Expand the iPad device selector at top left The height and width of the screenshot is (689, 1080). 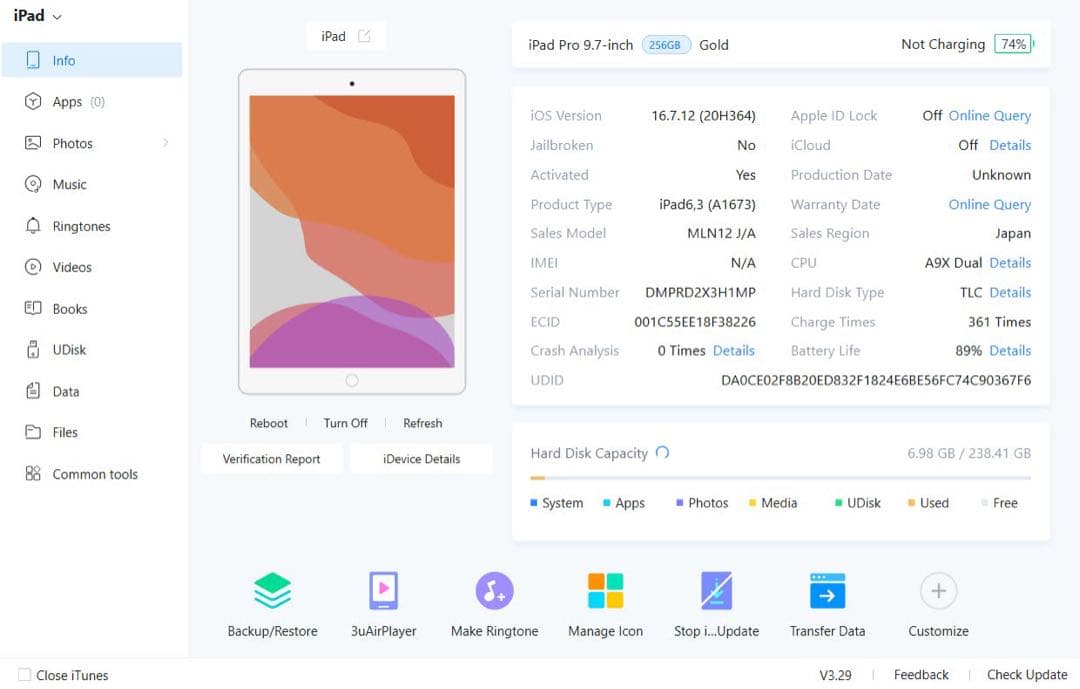point(35,16)
